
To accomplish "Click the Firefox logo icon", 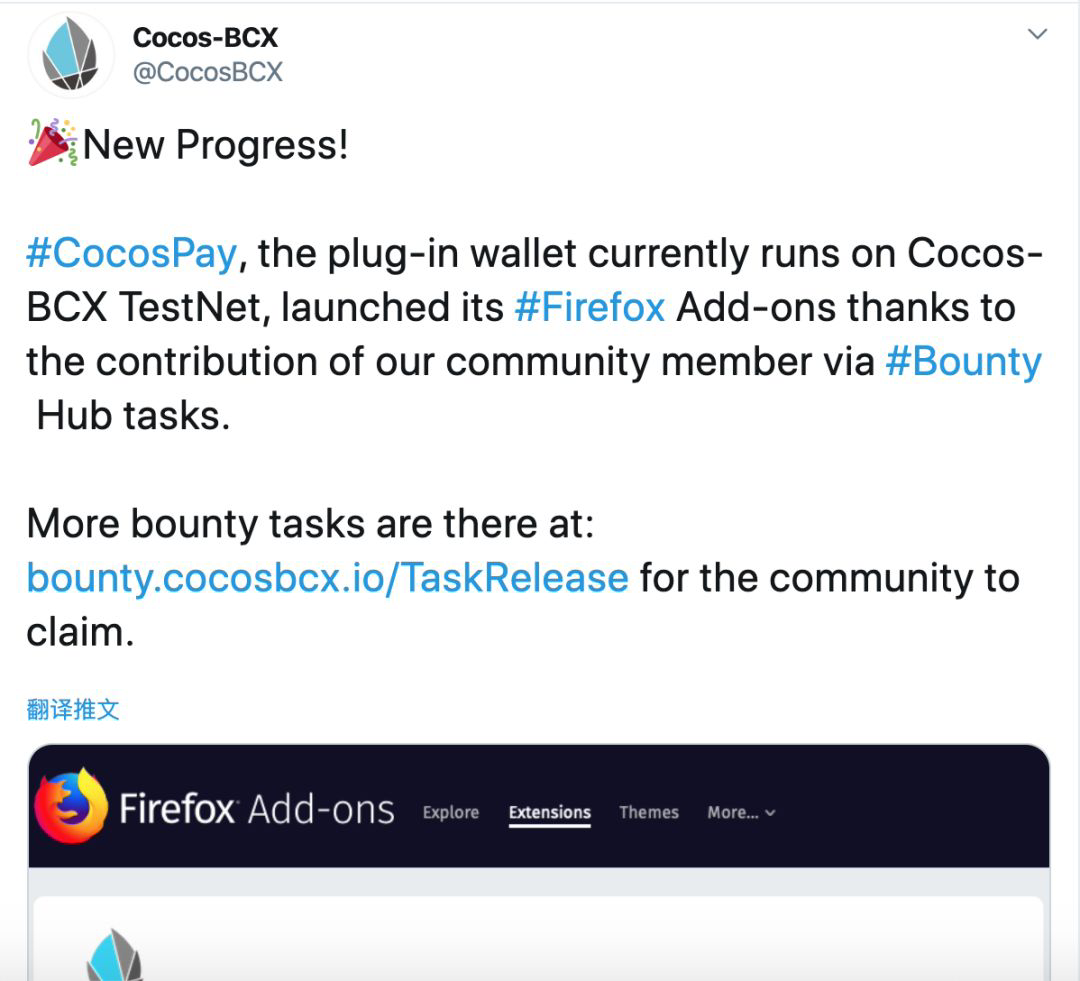I will (71, 805).
